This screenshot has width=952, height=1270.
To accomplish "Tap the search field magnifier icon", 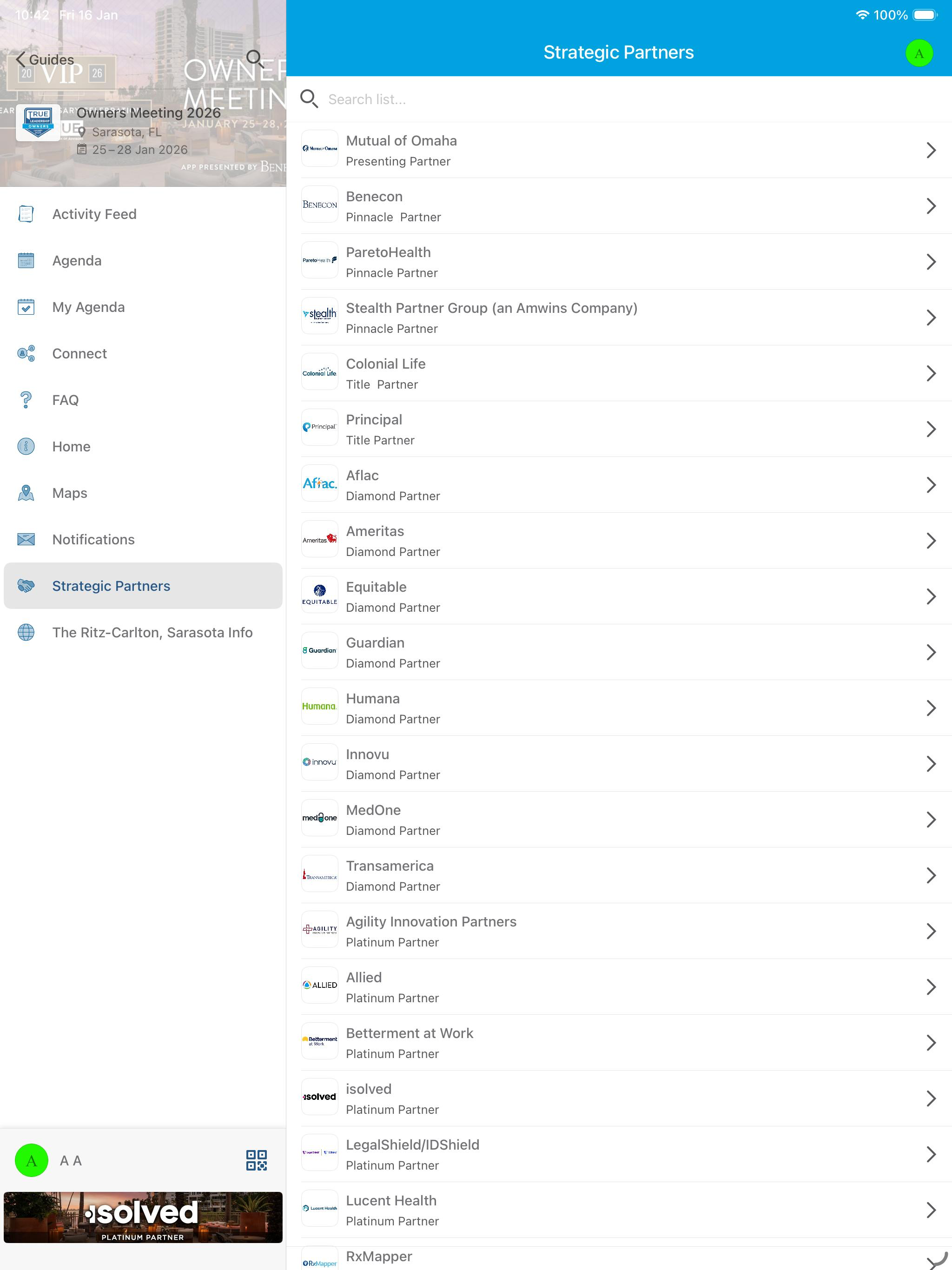I will coord(309,99).
